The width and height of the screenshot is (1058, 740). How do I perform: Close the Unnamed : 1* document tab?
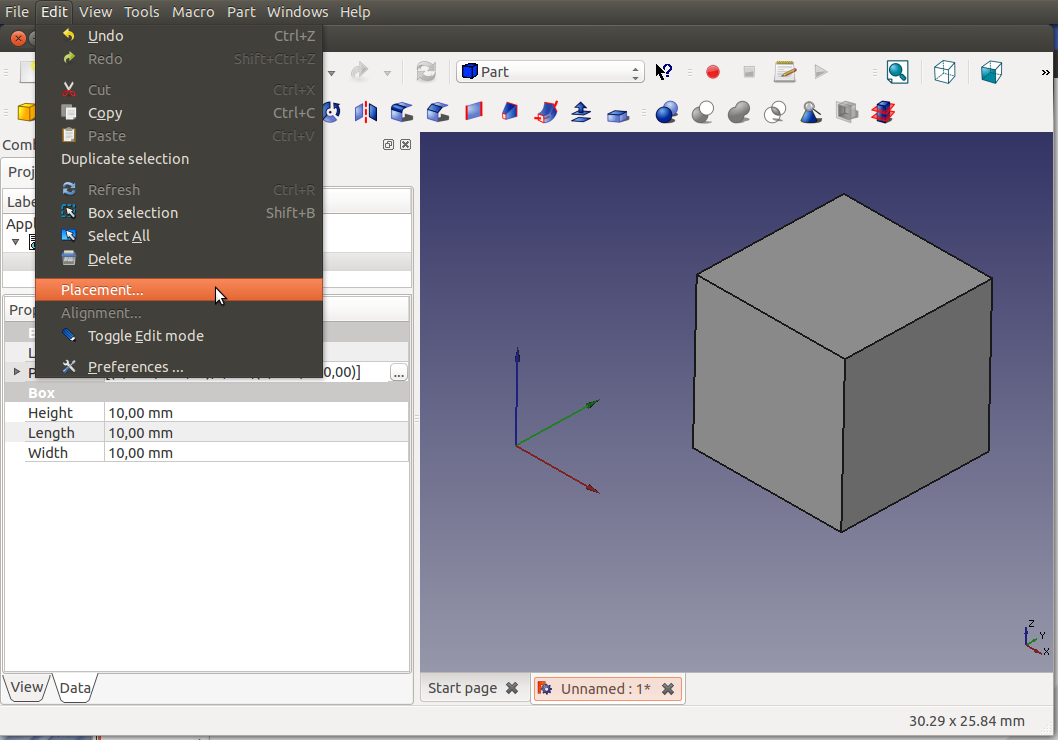(x=668, y=688)
